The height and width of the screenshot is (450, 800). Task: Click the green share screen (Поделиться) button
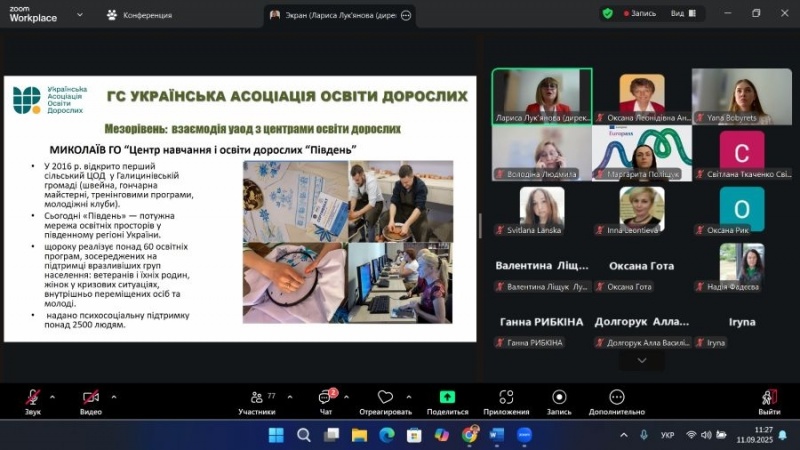[x=447, y=397]
